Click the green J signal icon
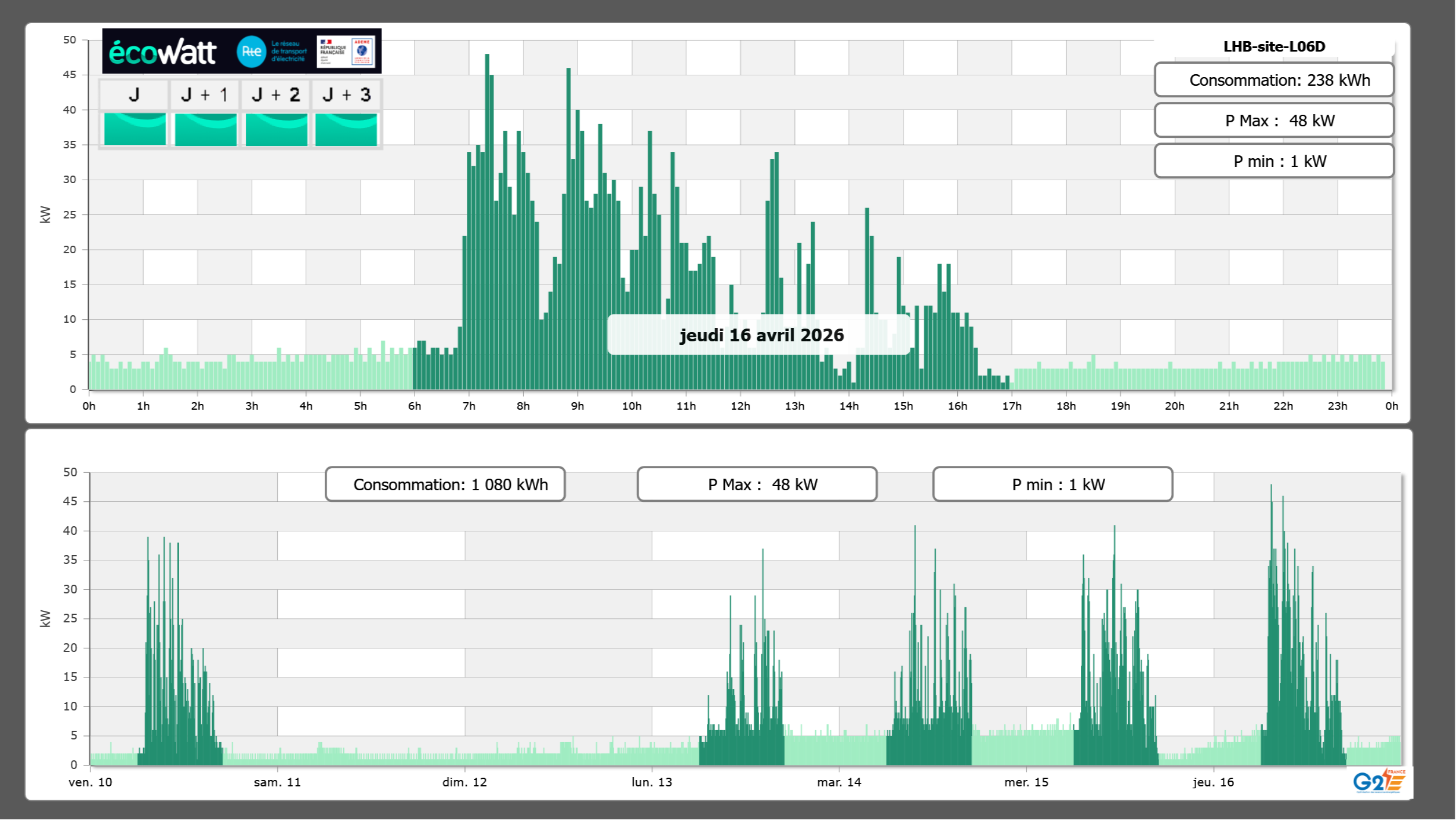This screenshot has height=820, width=1456. (x=135, y=129)
